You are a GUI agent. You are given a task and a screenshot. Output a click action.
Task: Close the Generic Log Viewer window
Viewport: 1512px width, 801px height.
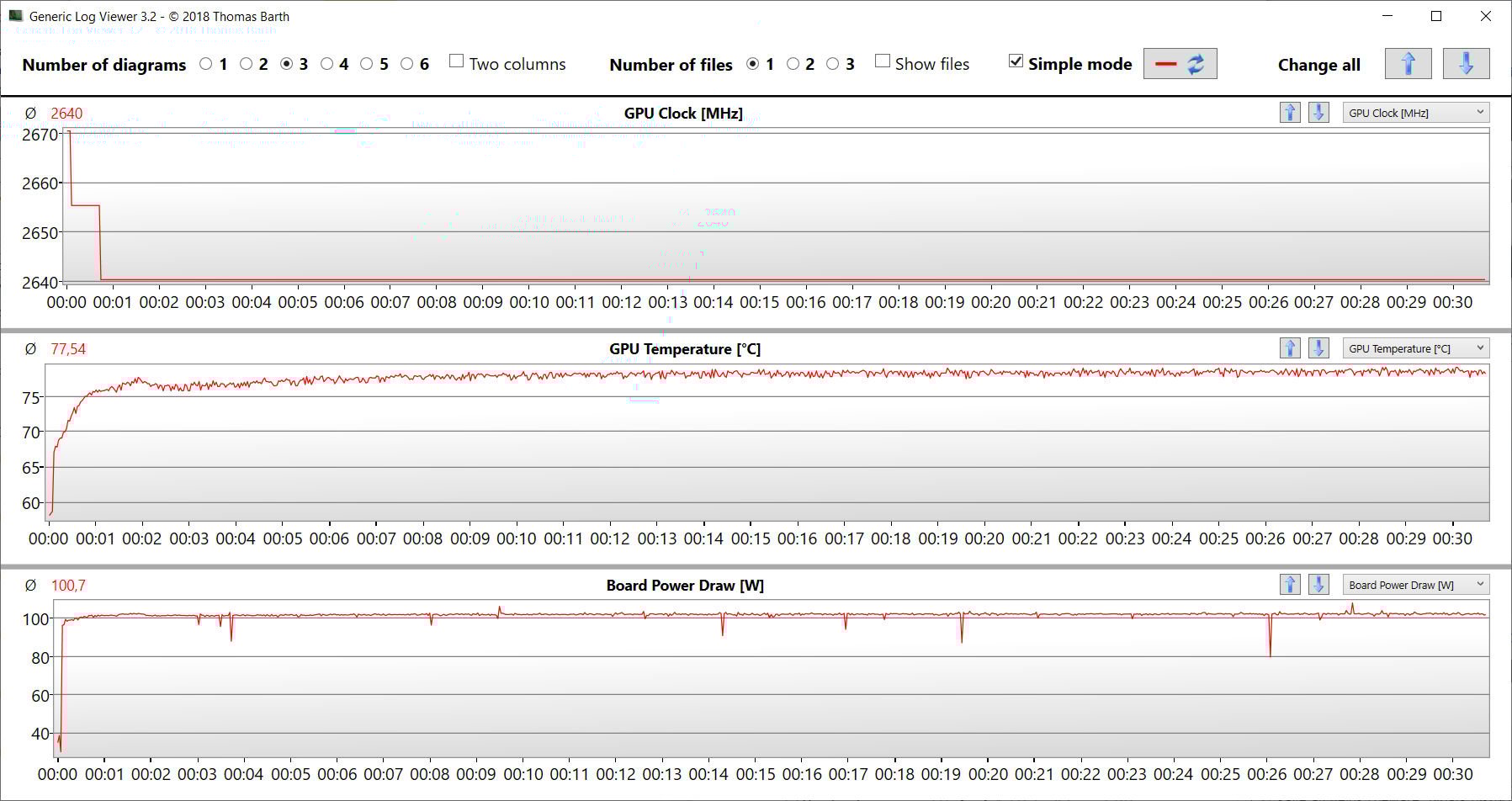[x=1485, y=16]
